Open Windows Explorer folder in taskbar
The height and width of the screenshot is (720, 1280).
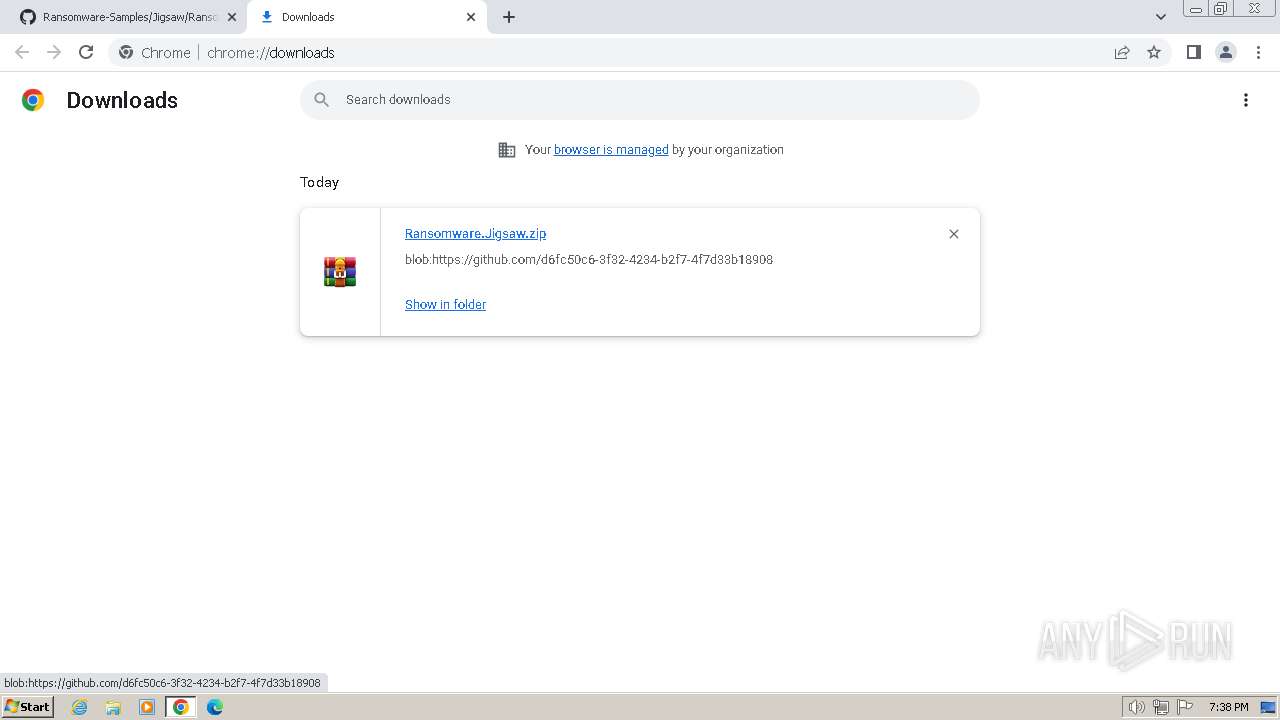click(x=113, y=707)
